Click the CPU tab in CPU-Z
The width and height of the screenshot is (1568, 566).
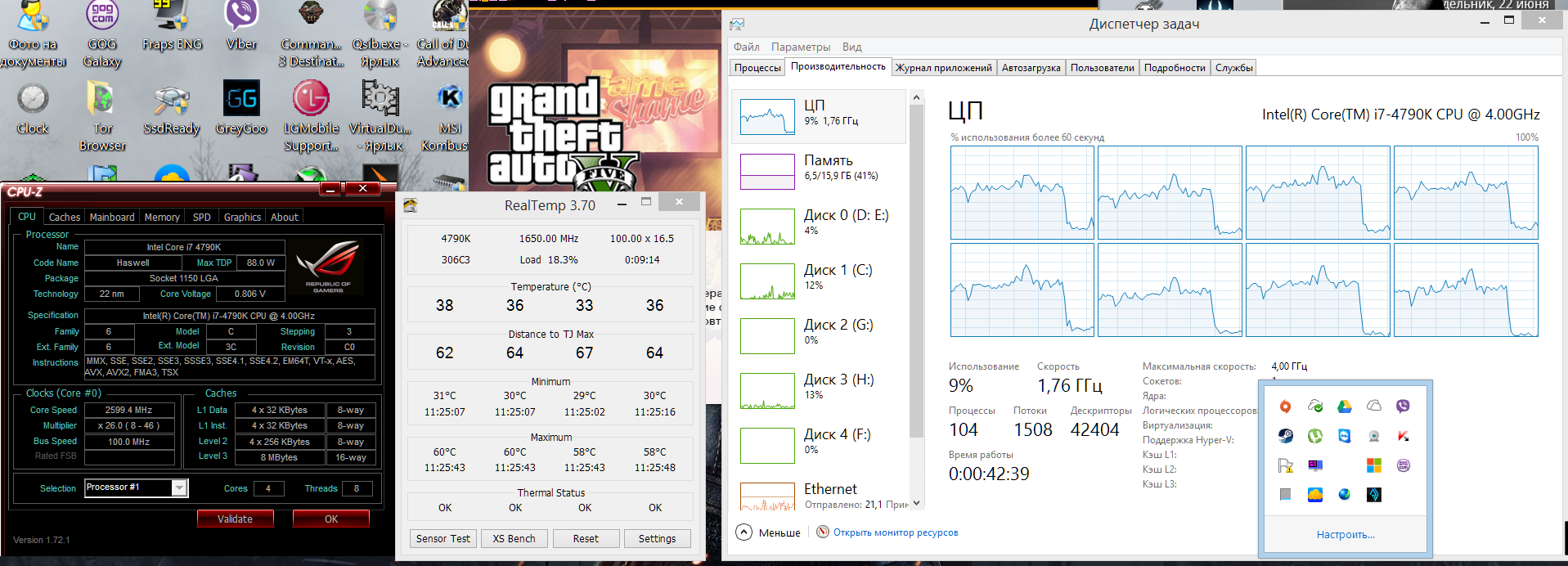pyautogui.click(x=27, y=217)
